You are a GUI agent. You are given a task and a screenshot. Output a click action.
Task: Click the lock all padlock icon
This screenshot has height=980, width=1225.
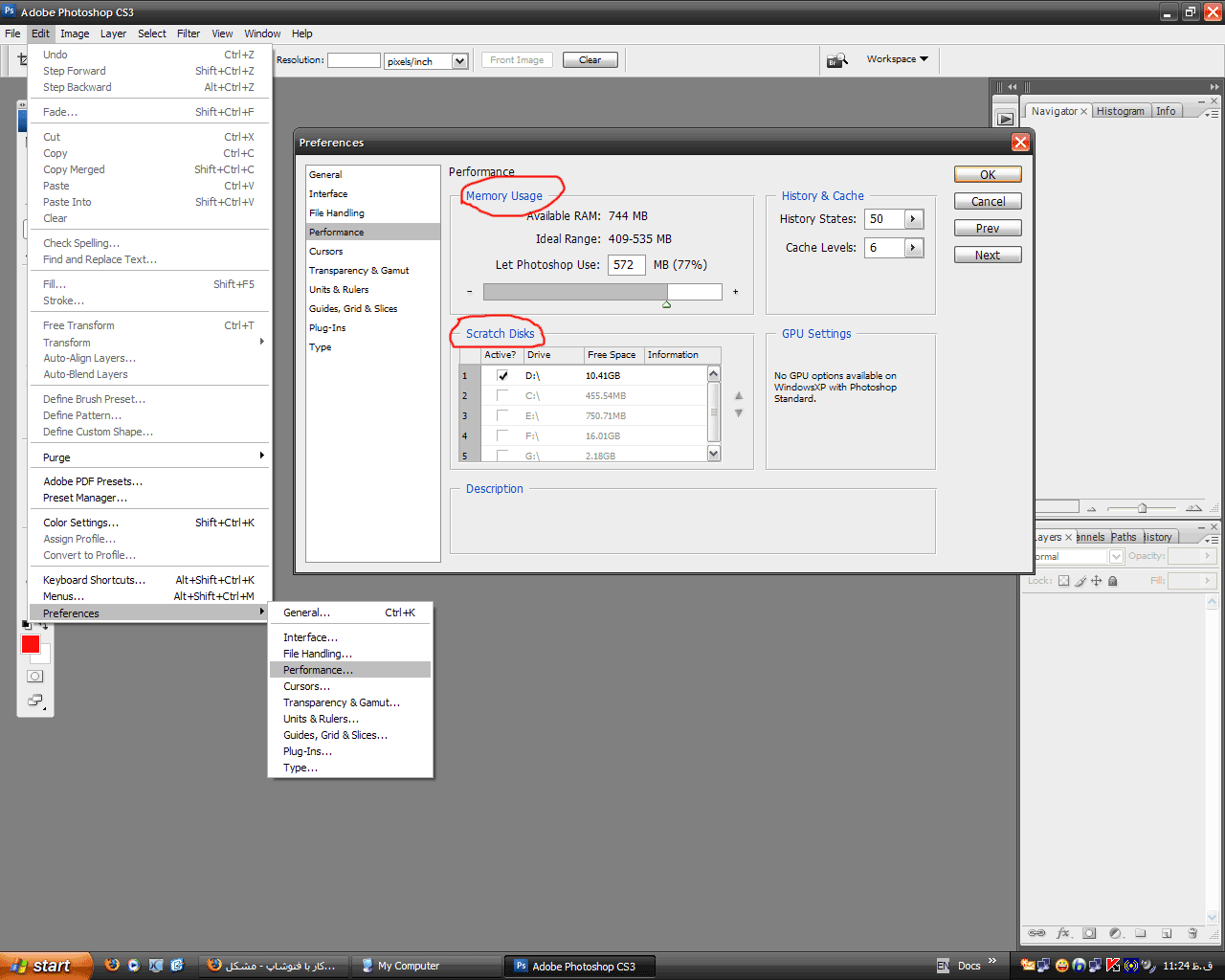1112,581
